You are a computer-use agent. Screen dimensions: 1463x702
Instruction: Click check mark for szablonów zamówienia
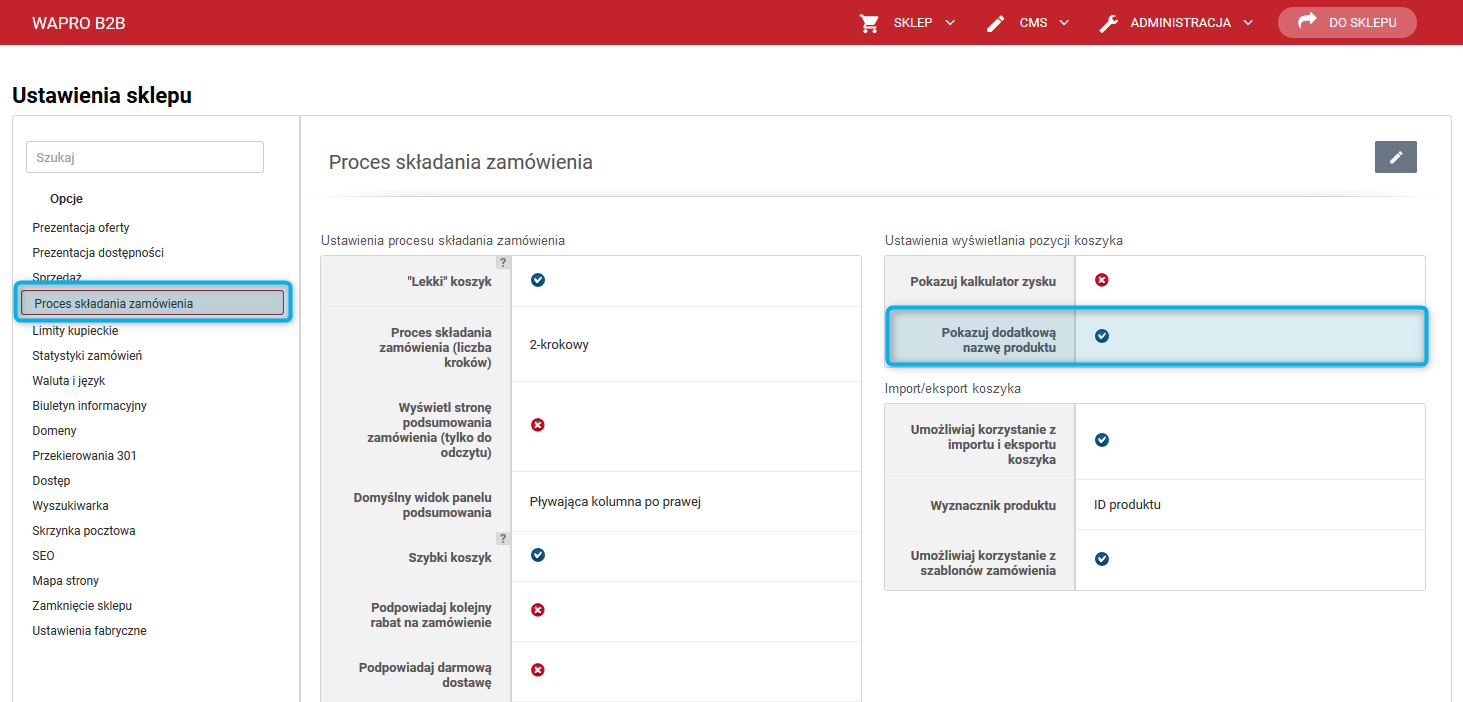coord(1102,559)
